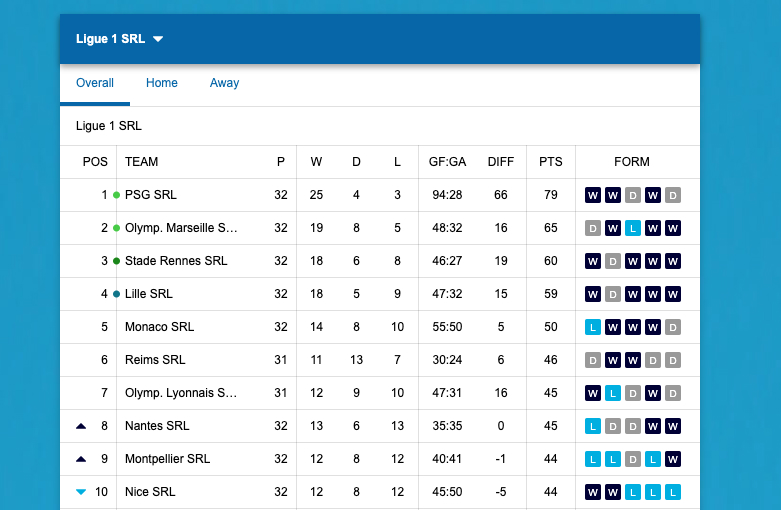Switch to the Home tab
This screenshot has height=510, width=781.
click(x=161, y=83)
